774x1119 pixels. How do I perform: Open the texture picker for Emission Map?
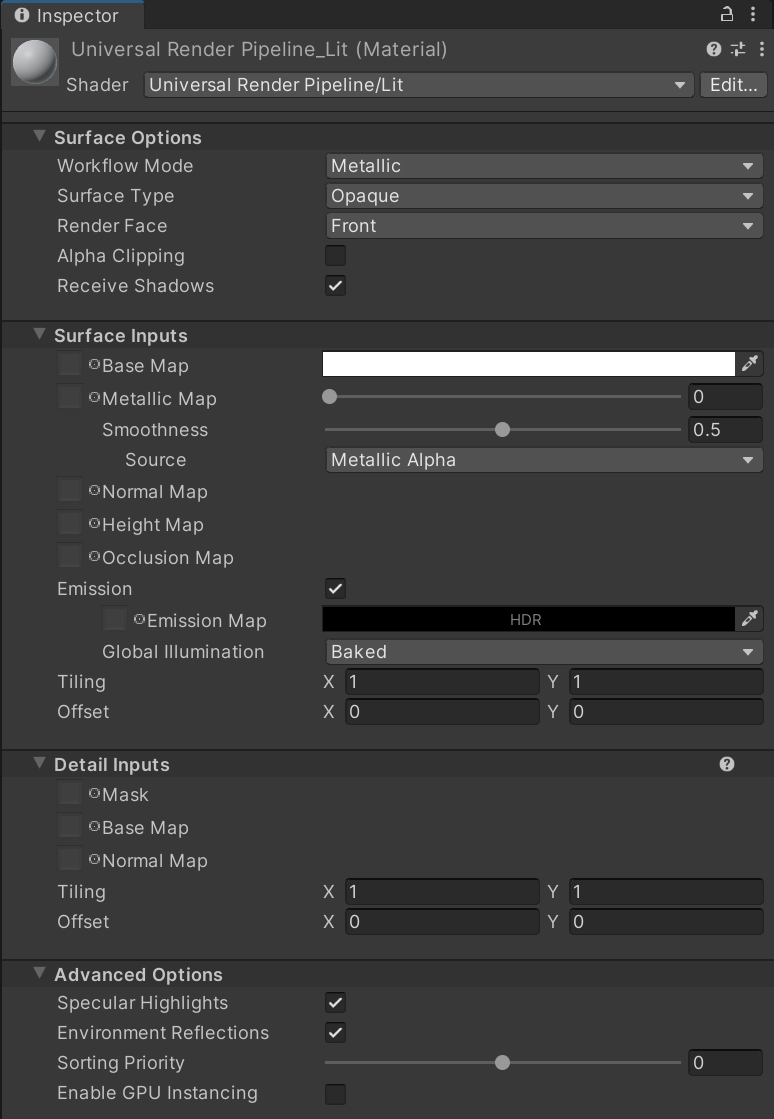tap(139, 619)
